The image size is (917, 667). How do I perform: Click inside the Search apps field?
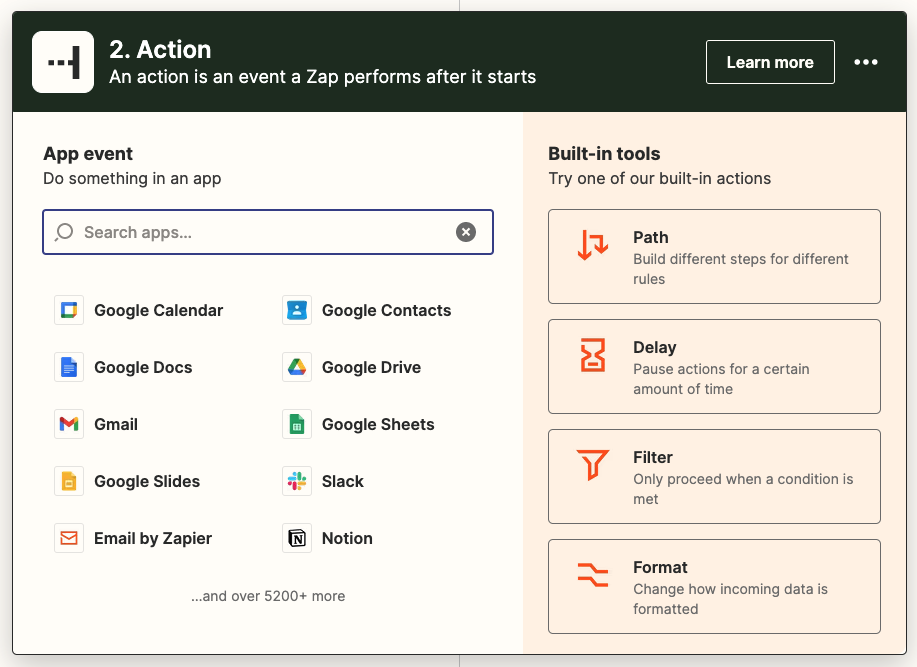(250, 231)
